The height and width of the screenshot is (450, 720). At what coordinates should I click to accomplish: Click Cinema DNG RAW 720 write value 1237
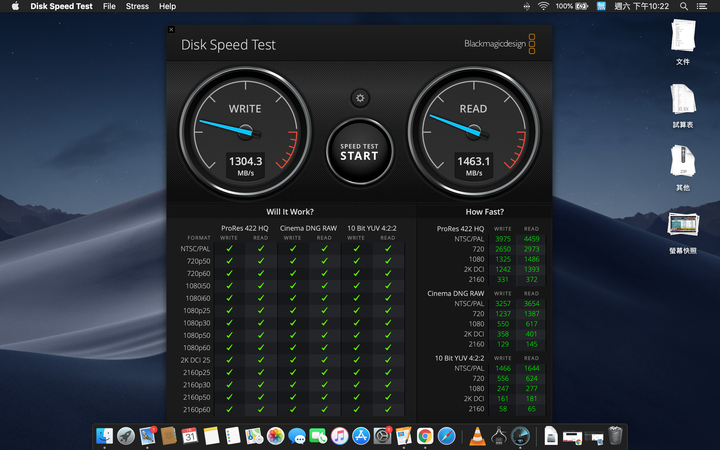point(503,314)
